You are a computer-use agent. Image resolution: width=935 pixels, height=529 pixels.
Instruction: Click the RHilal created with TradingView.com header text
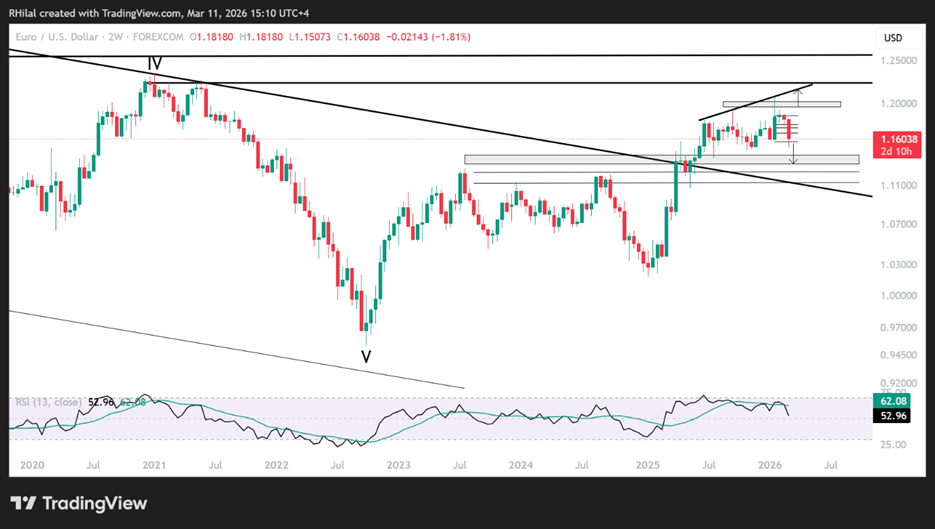(x=159, y=13)
